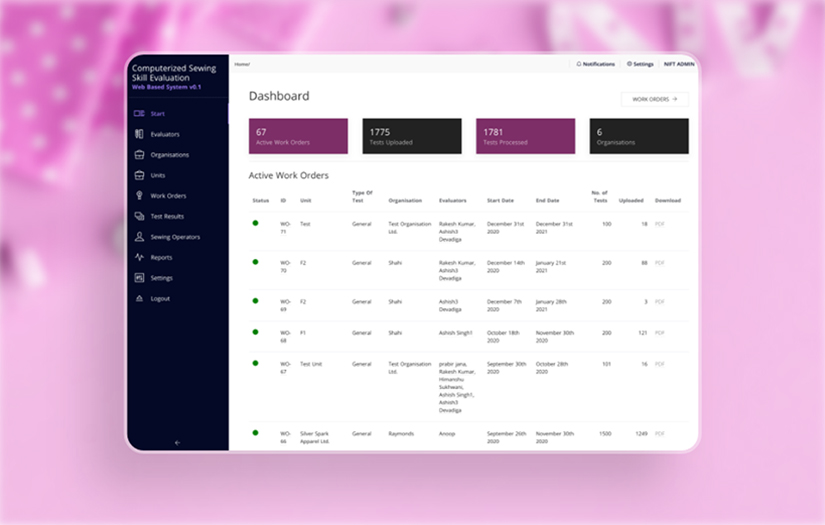Click the End Date column header
The height and width of the screenshot is (525, 825).
(x=547, y=200)
